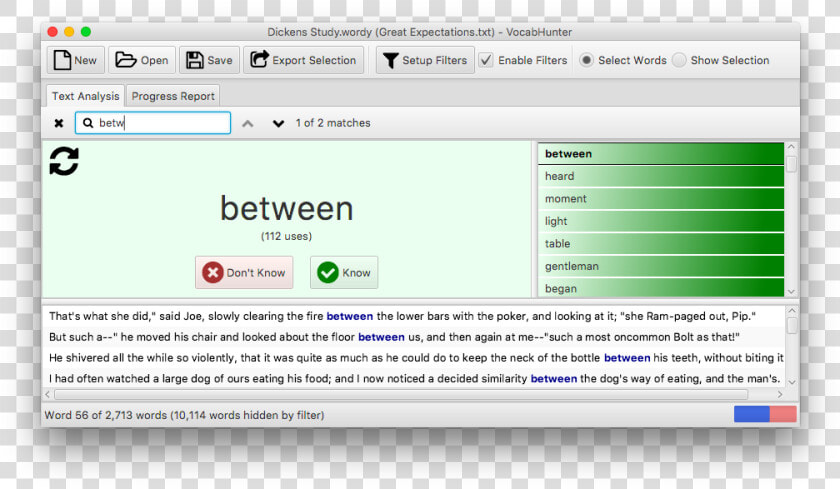Select the Select Words radio button
840x489 pixels.
[x=586, y=60]
